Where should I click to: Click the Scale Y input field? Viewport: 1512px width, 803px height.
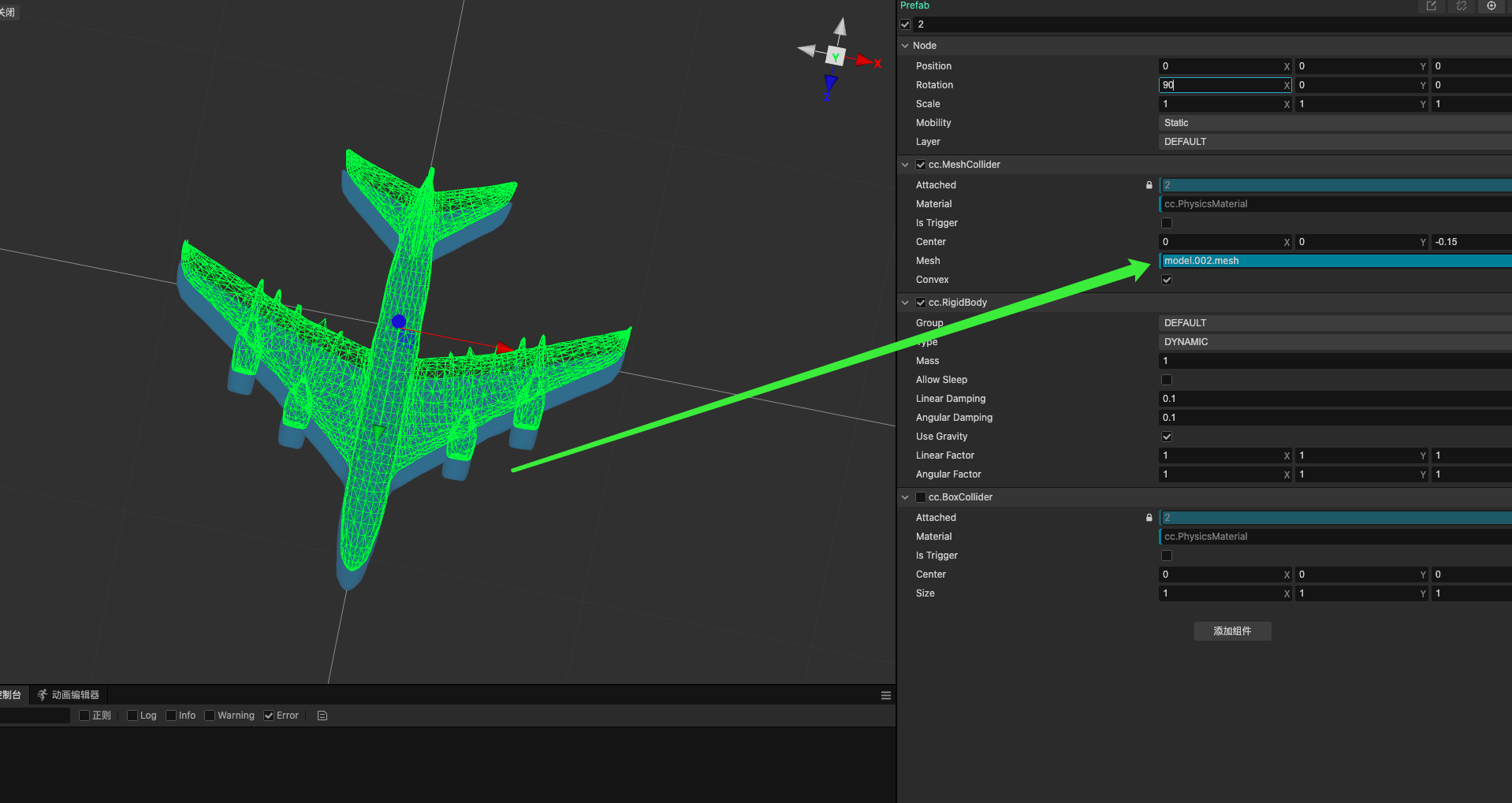[1361, 104]
